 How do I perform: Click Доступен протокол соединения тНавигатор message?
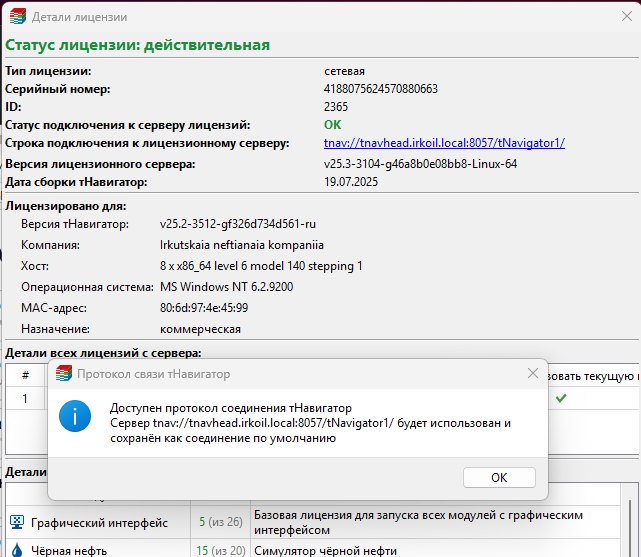pos(231,408)
